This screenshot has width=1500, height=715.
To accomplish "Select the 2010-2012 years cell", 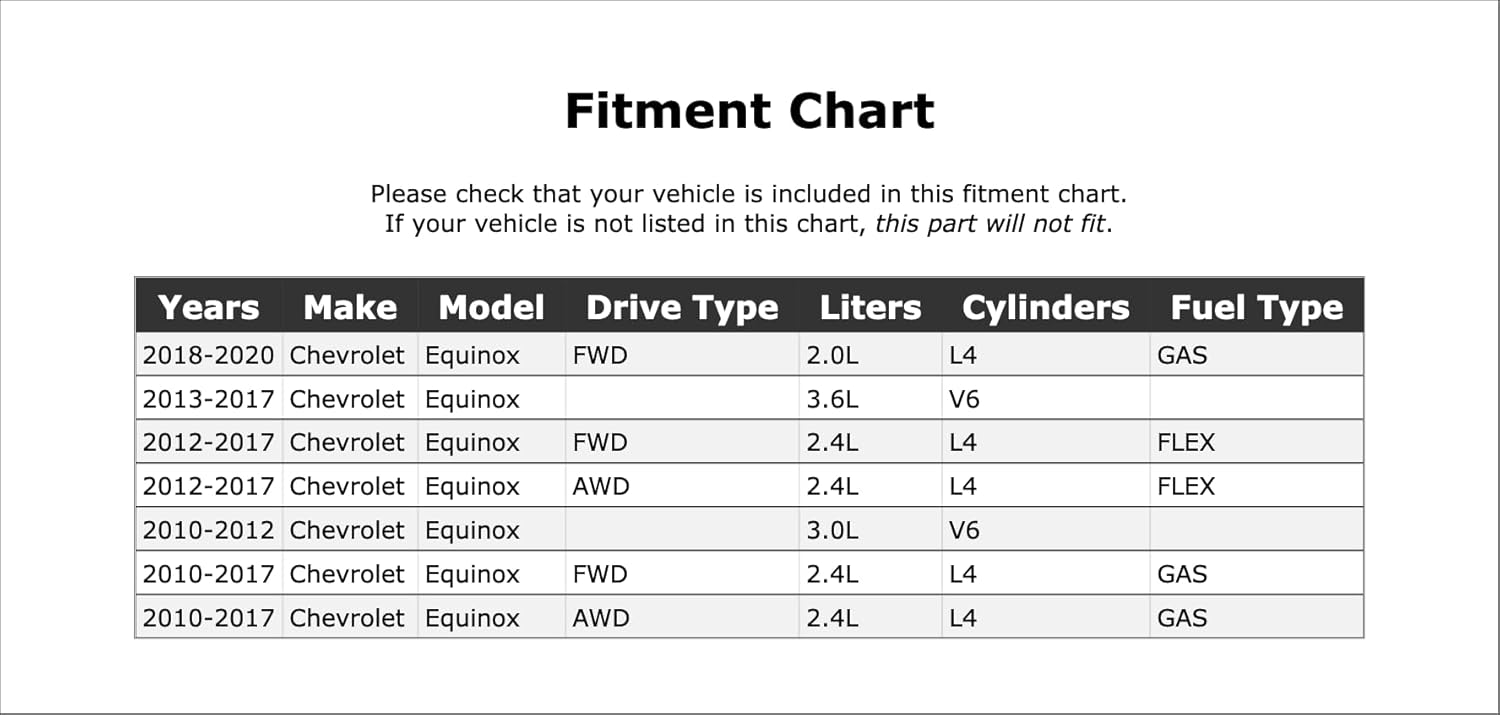I will pos(208,530).
